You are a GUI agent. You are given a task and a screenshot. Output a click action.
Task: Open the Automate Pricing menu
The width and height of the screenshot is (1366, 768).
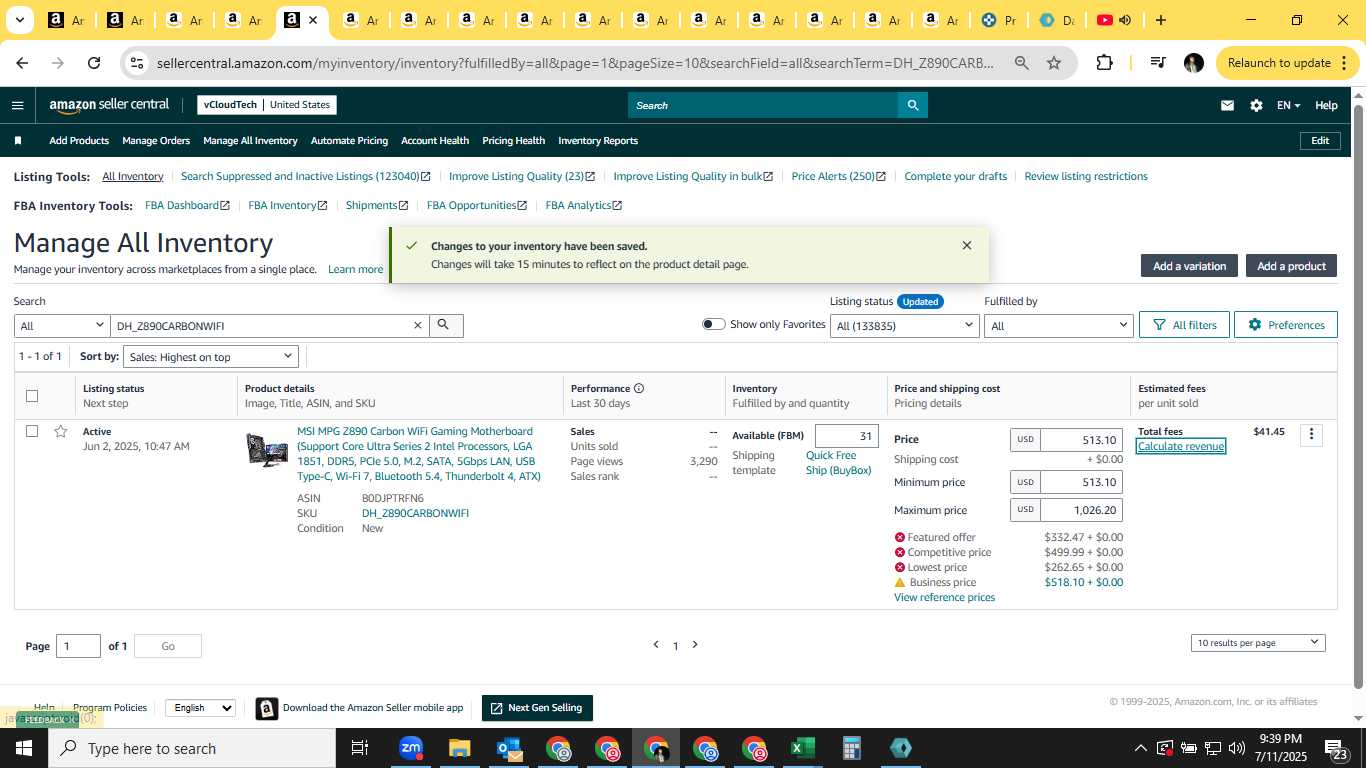point(349,141)
